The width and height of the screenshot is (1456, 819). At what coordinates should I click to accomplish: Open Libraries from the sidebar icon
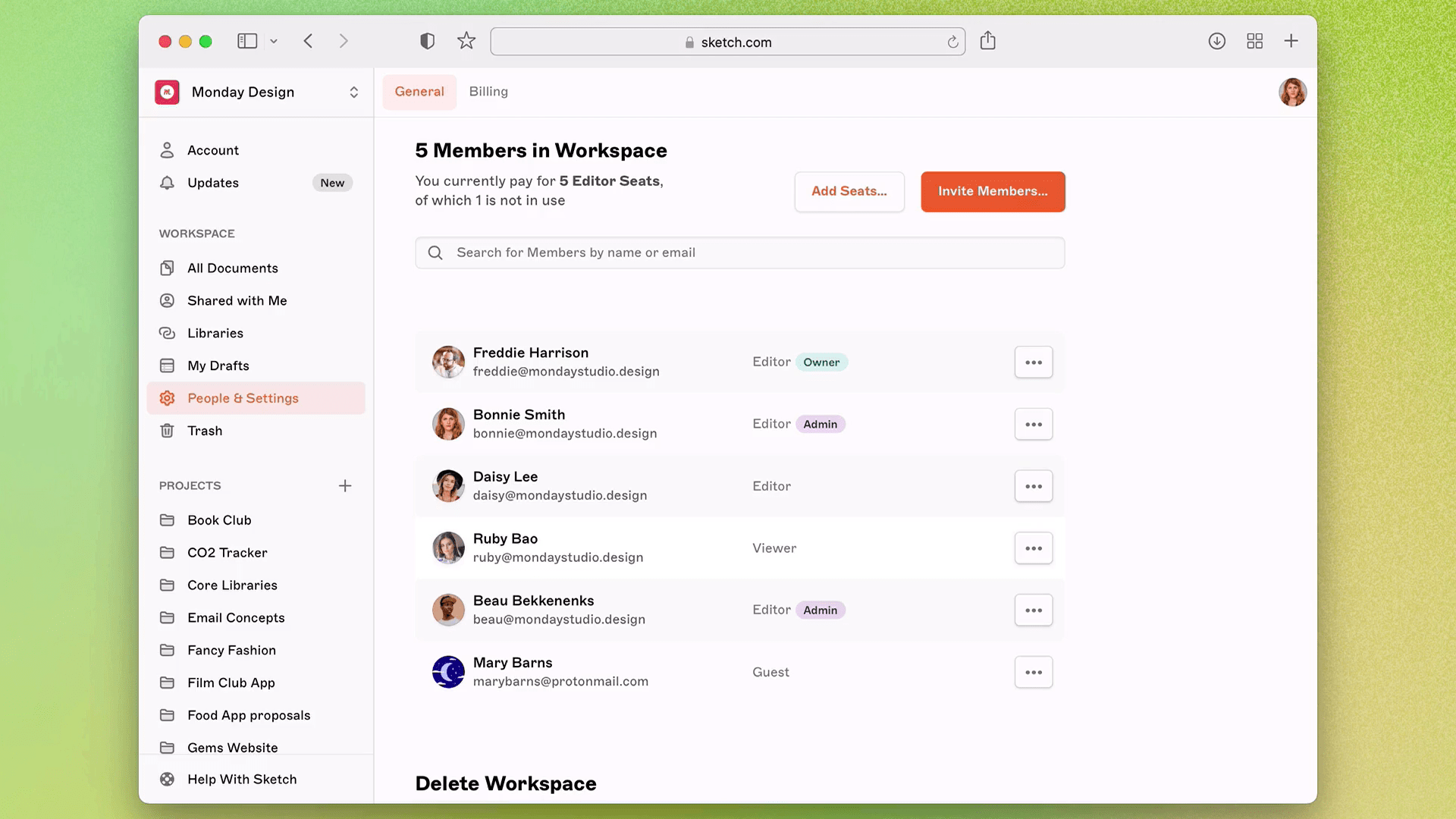tap(167, 333)
